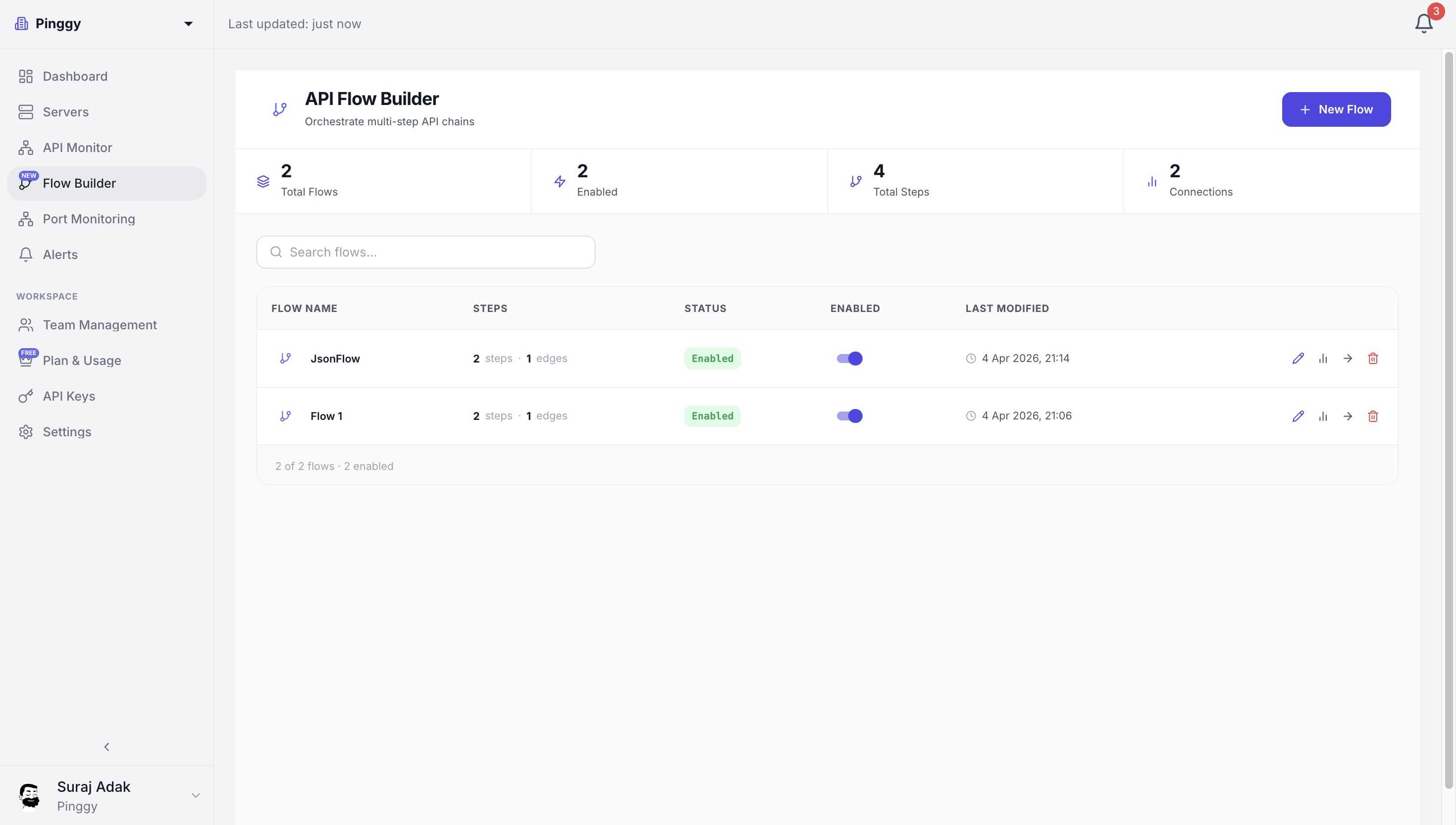
Task: Click the ENABLED column header
Action: tap(855, 308)
